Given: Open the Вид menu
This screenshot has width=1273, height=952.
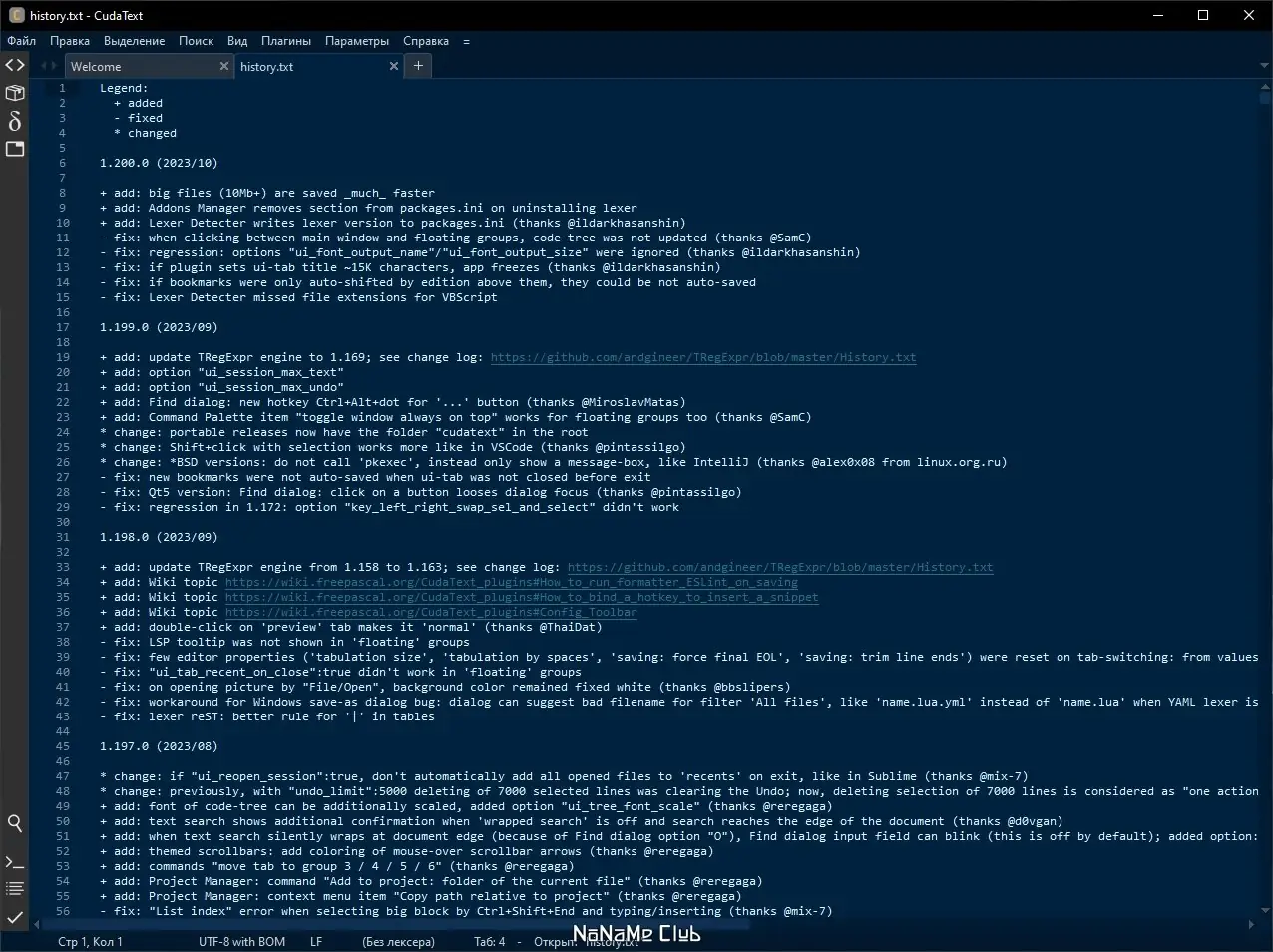Looking at the screenshot, I should coord(237,41).
